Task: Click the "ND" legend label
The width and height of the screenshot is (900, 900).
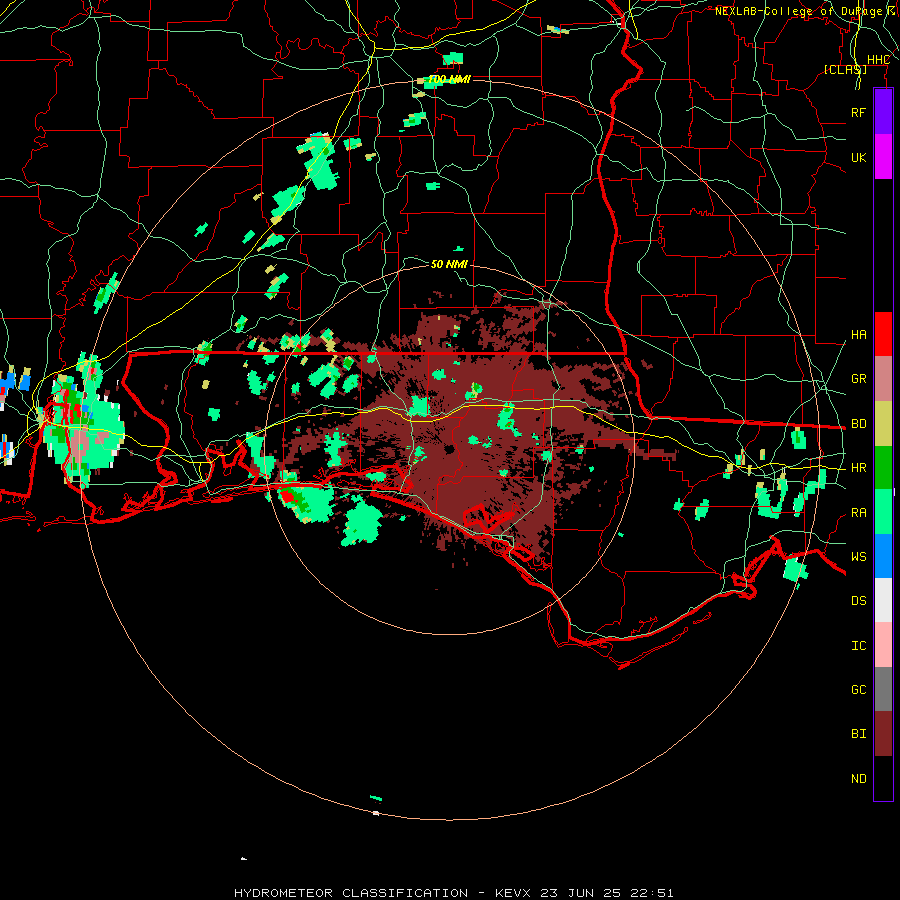Action: pos(859,779)
